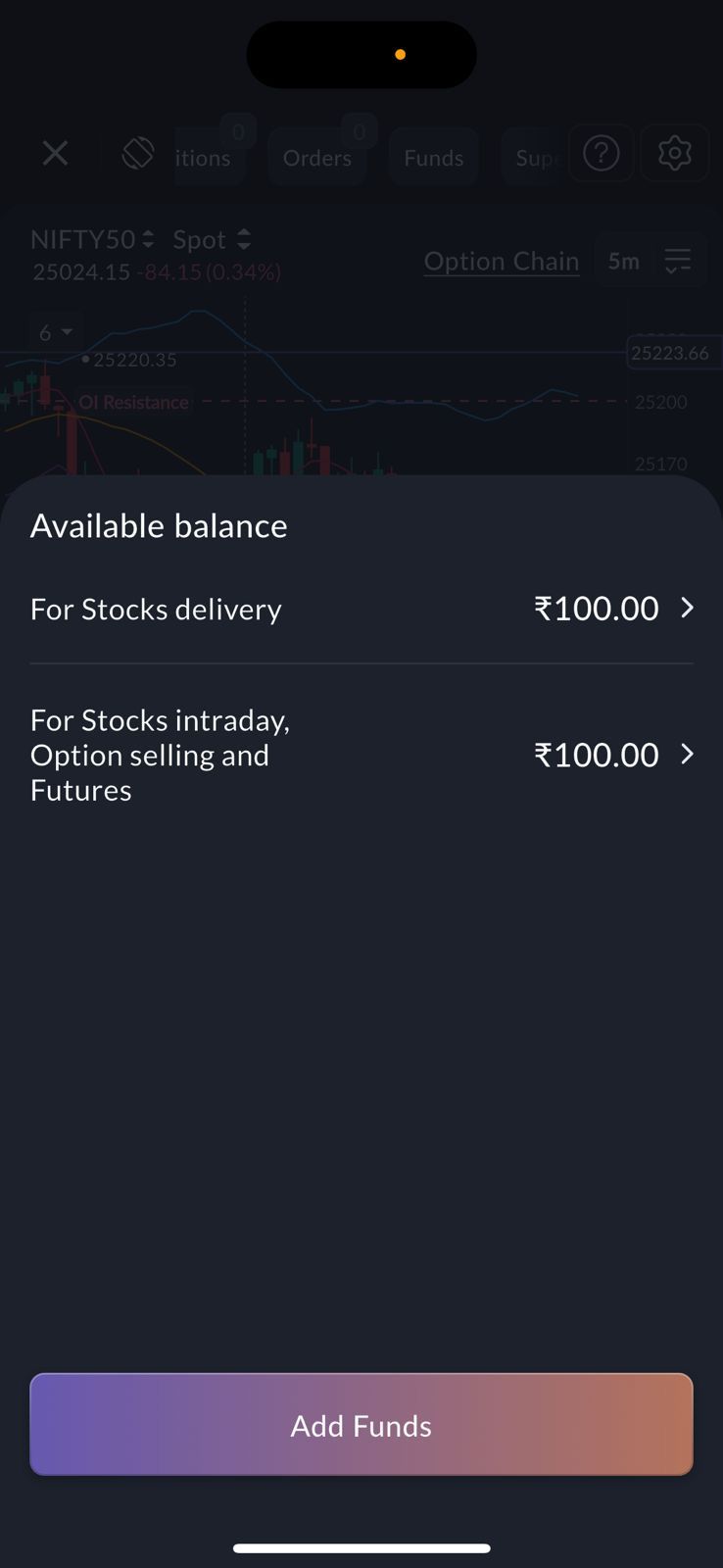Expand the NIFTY50 symbol selector
This screenshot has width=723, height=1568.
92,239
